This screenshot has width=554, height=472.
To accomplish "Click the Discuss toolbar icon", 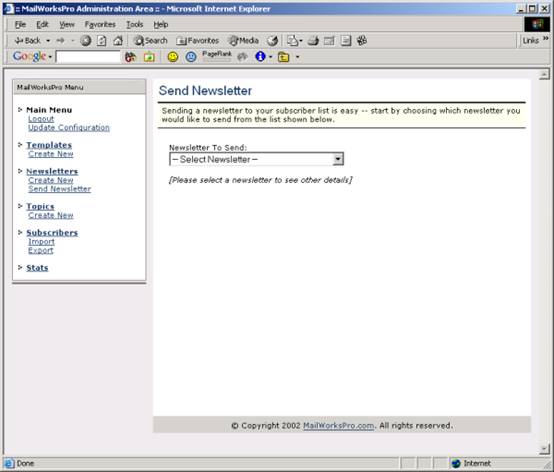I will click(346, 41).
